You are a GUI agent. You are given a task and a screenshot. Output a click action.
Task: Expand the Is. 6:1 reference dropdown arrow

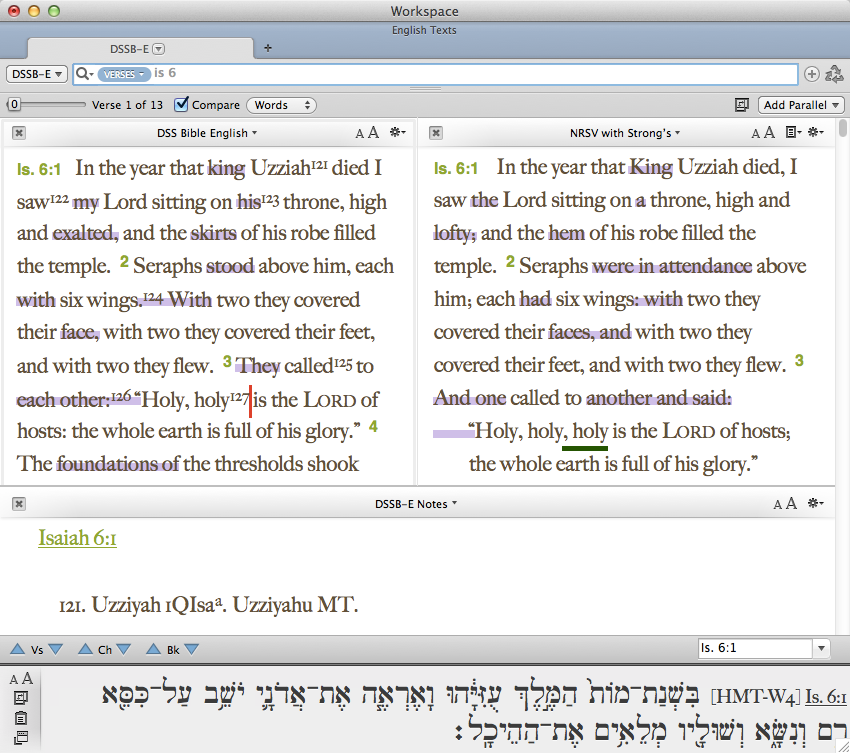point(821,648)
